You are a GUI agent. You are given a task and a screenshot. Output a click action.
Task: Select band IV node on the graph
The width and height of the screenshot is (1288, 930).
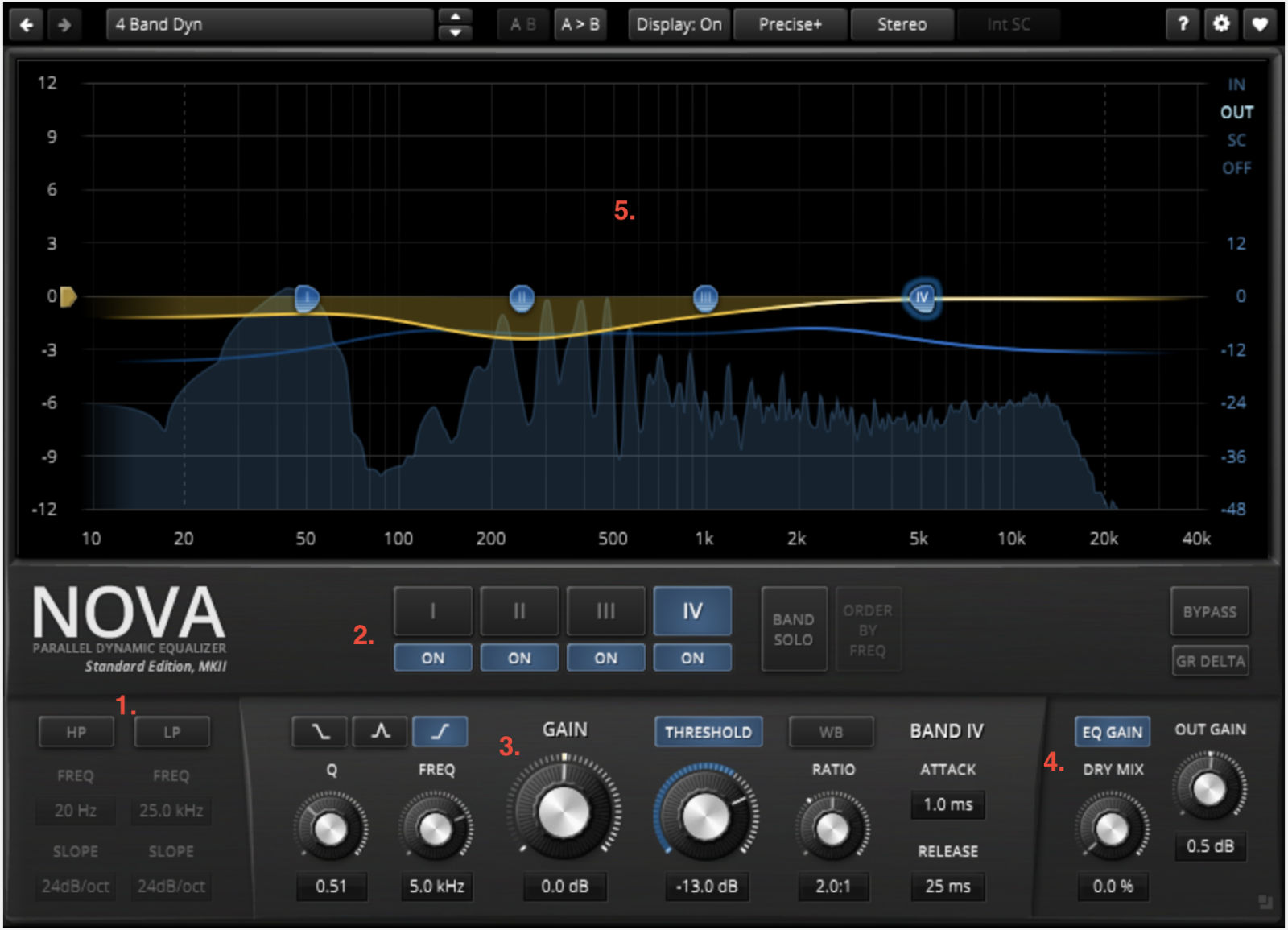(x=922, y=298)
